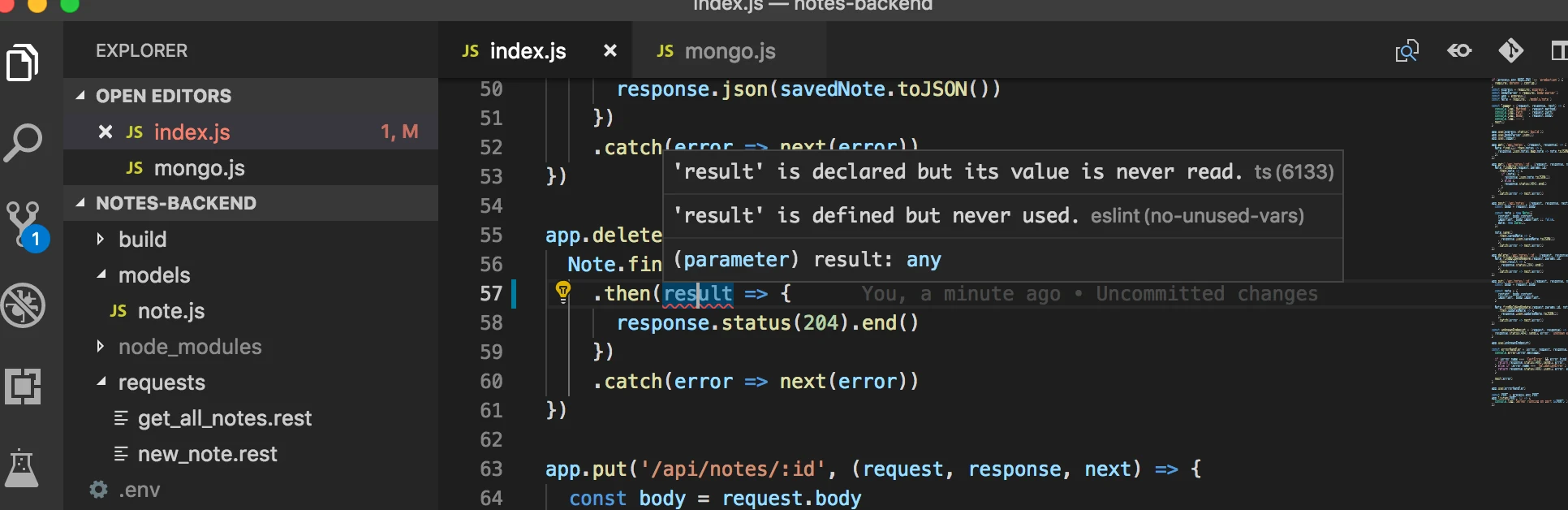
Task: Open the Search view in activity bar
Action: coord(23,143)
